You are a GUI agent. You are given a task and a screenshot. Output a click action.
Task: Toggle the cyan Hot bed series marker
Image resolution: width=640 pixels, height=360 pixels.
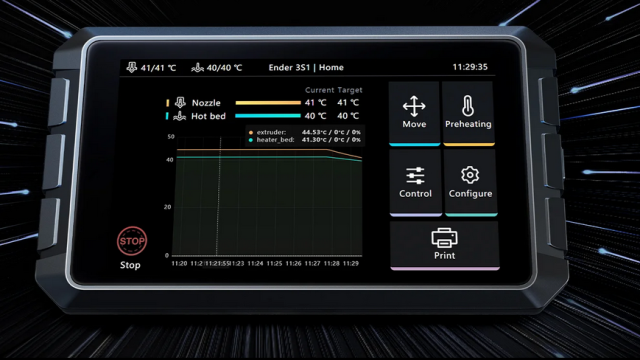click(167, 116)
